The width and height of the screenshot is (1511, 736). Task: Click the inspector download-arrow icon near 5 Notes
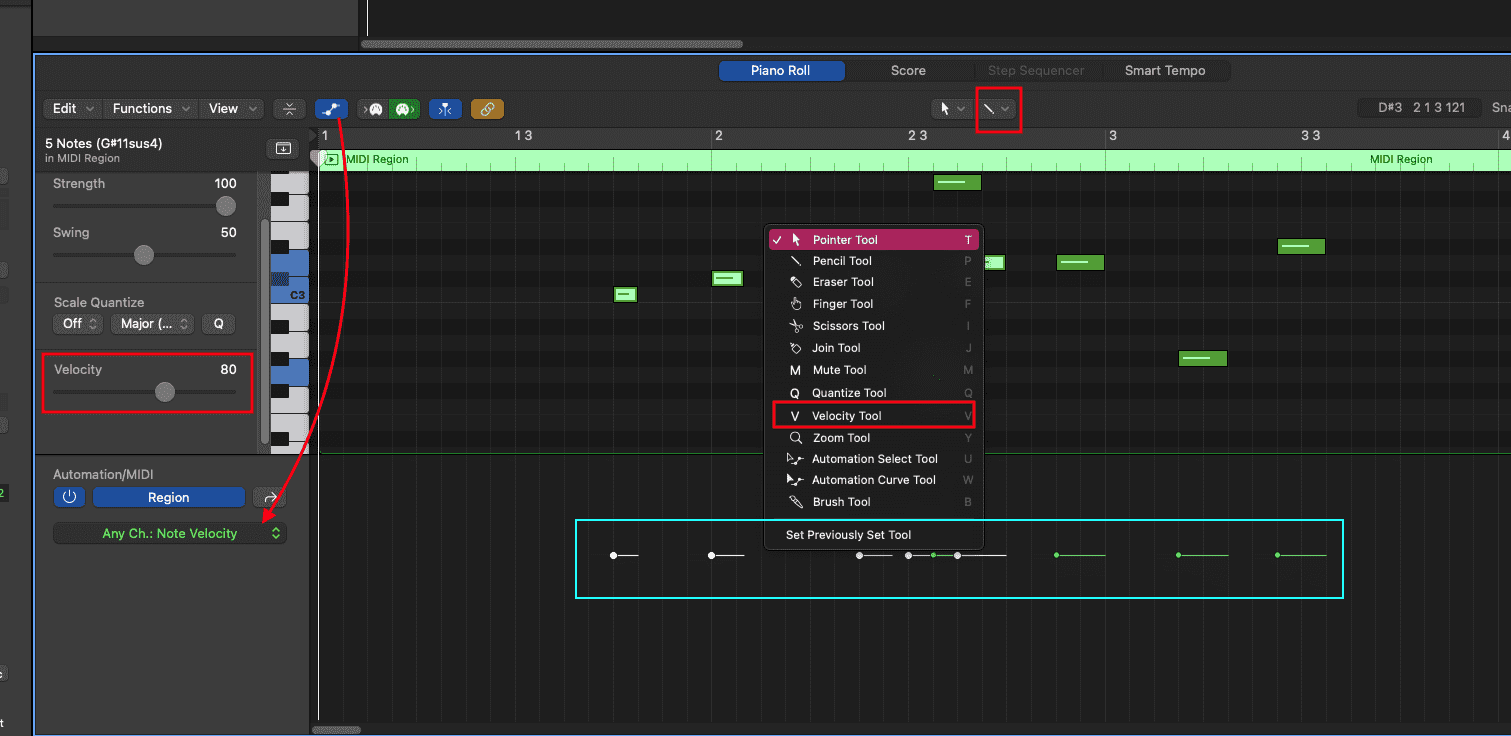pos(283,149)
